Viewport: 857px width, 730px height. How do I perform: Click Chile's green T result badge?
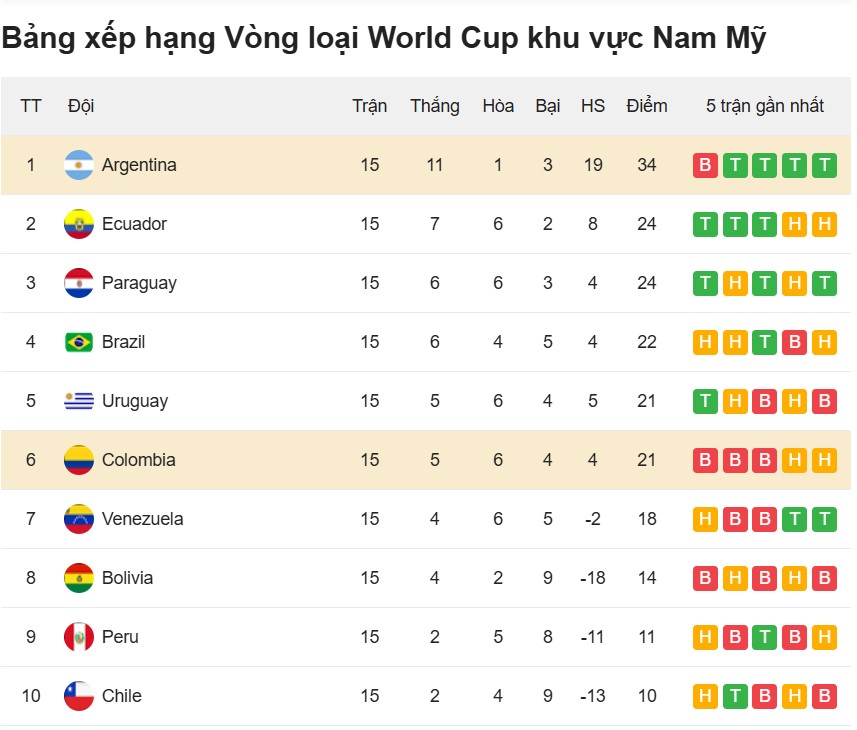(735, 696)
